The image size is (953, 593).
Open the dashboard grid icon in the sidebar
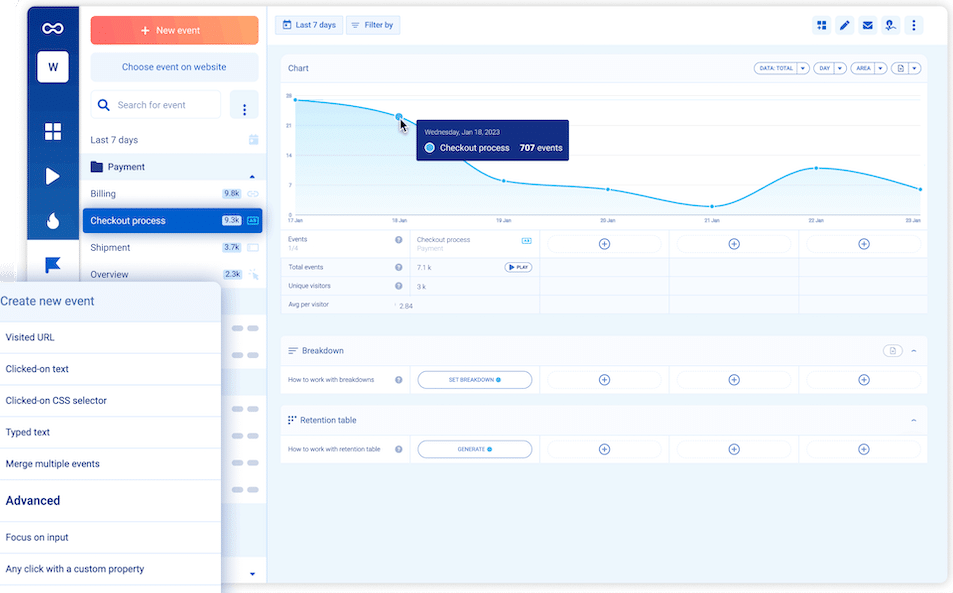53,131
